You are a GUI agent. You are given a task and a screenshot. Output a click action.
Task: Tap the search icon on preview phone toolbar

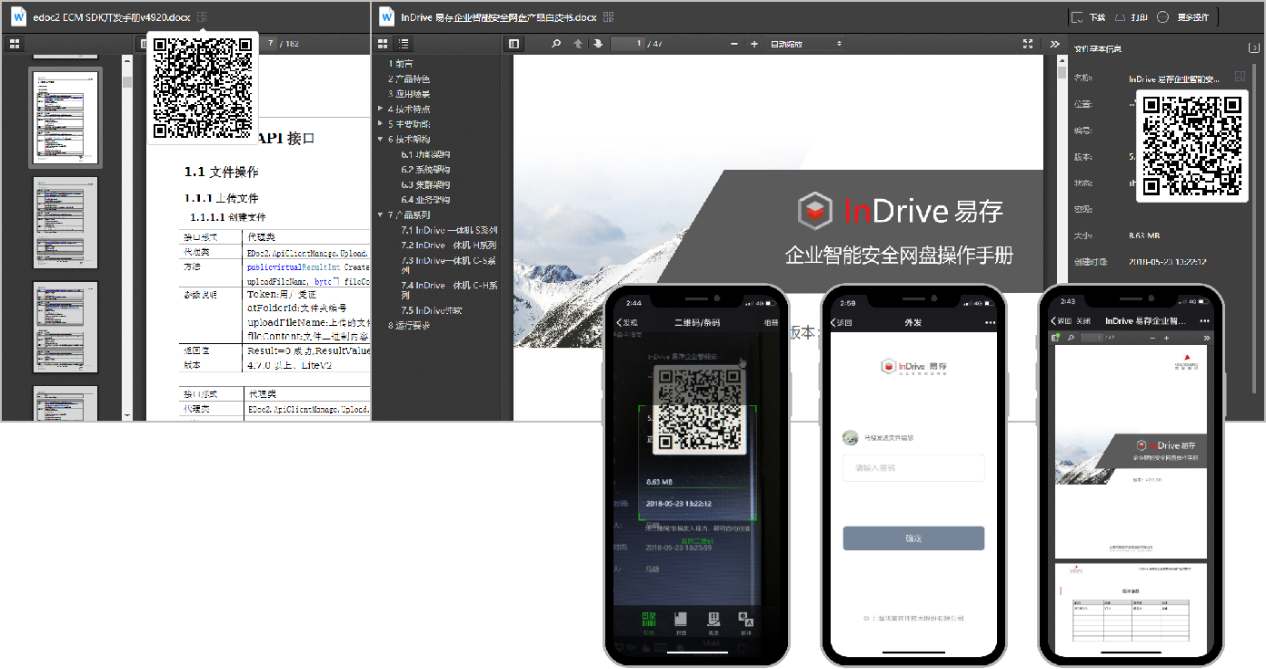pyautogui.click(x=1069, y=339)
